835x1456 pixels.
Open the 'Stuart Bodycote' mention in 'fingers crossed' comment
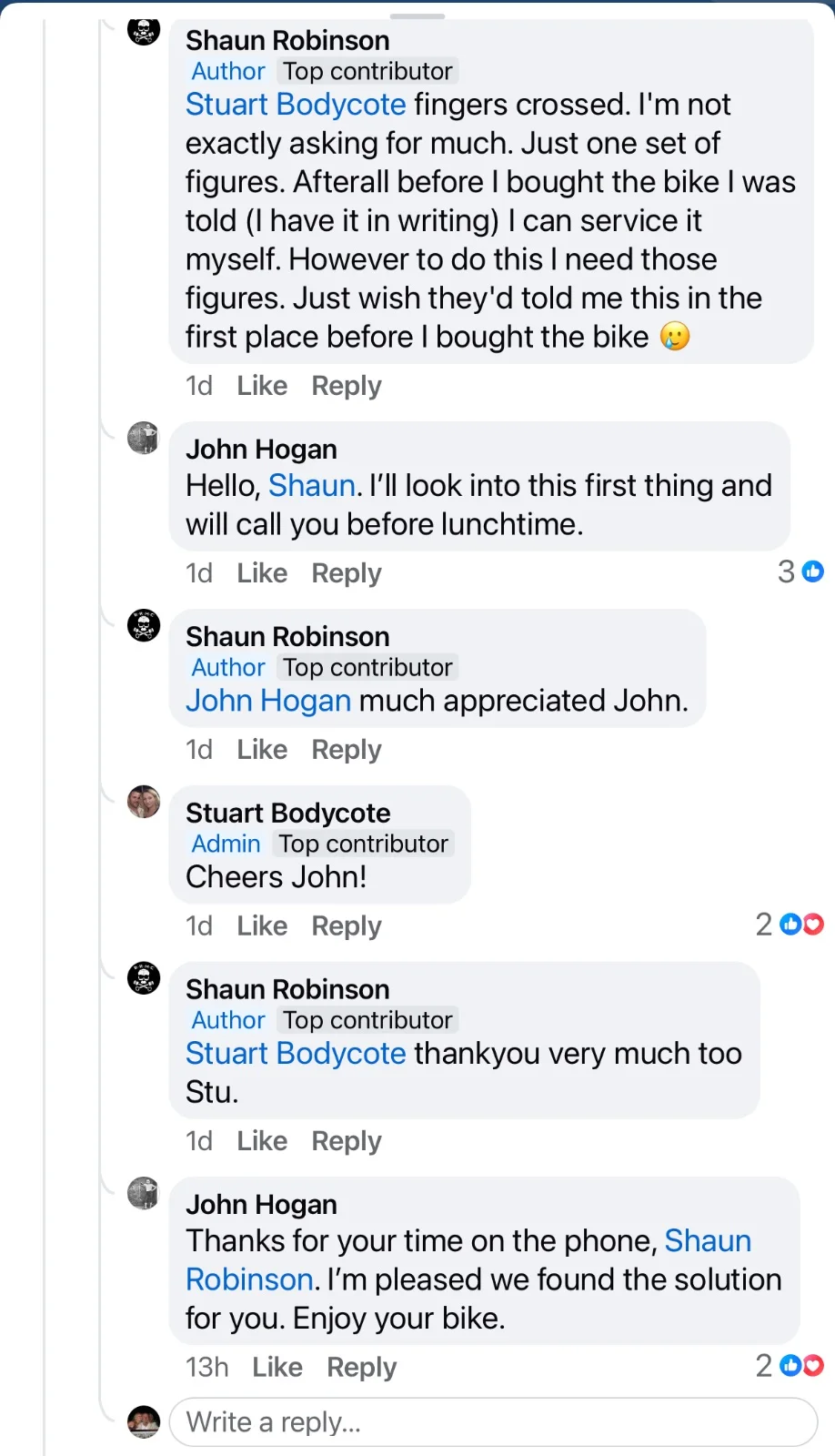pos(296,105)
